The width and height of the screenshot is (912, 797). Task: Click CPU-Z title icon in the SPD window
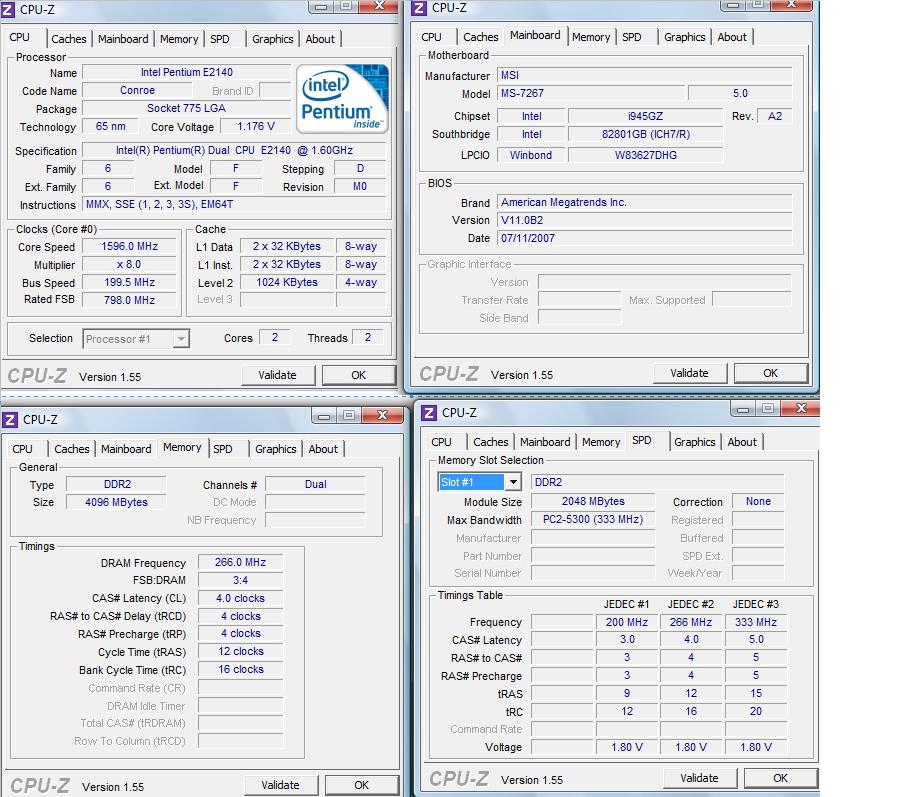pyautogui.click(x=428, y=412)
